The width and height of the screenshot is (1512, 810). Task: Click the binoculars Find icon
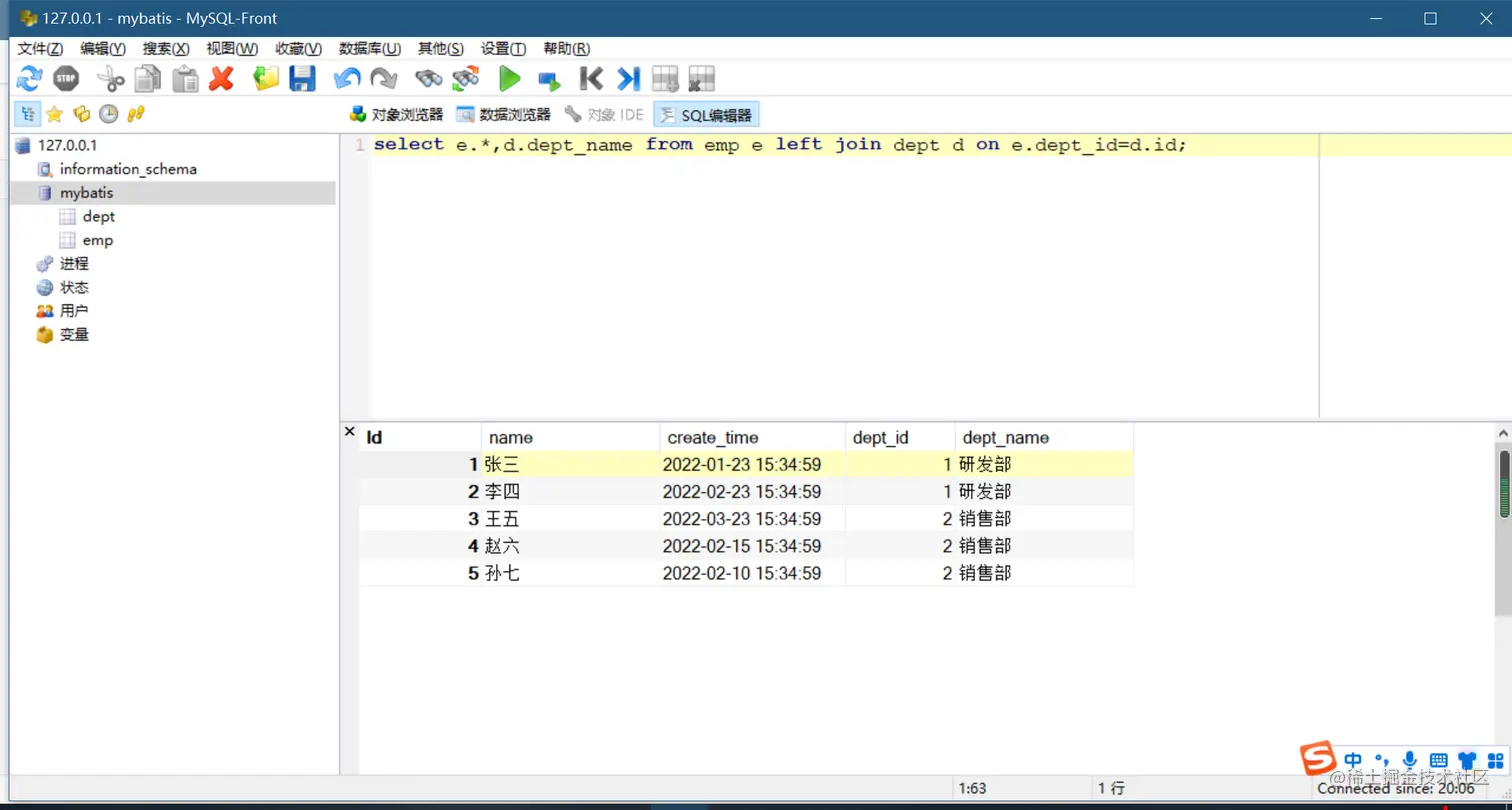(x=429, y=78)
